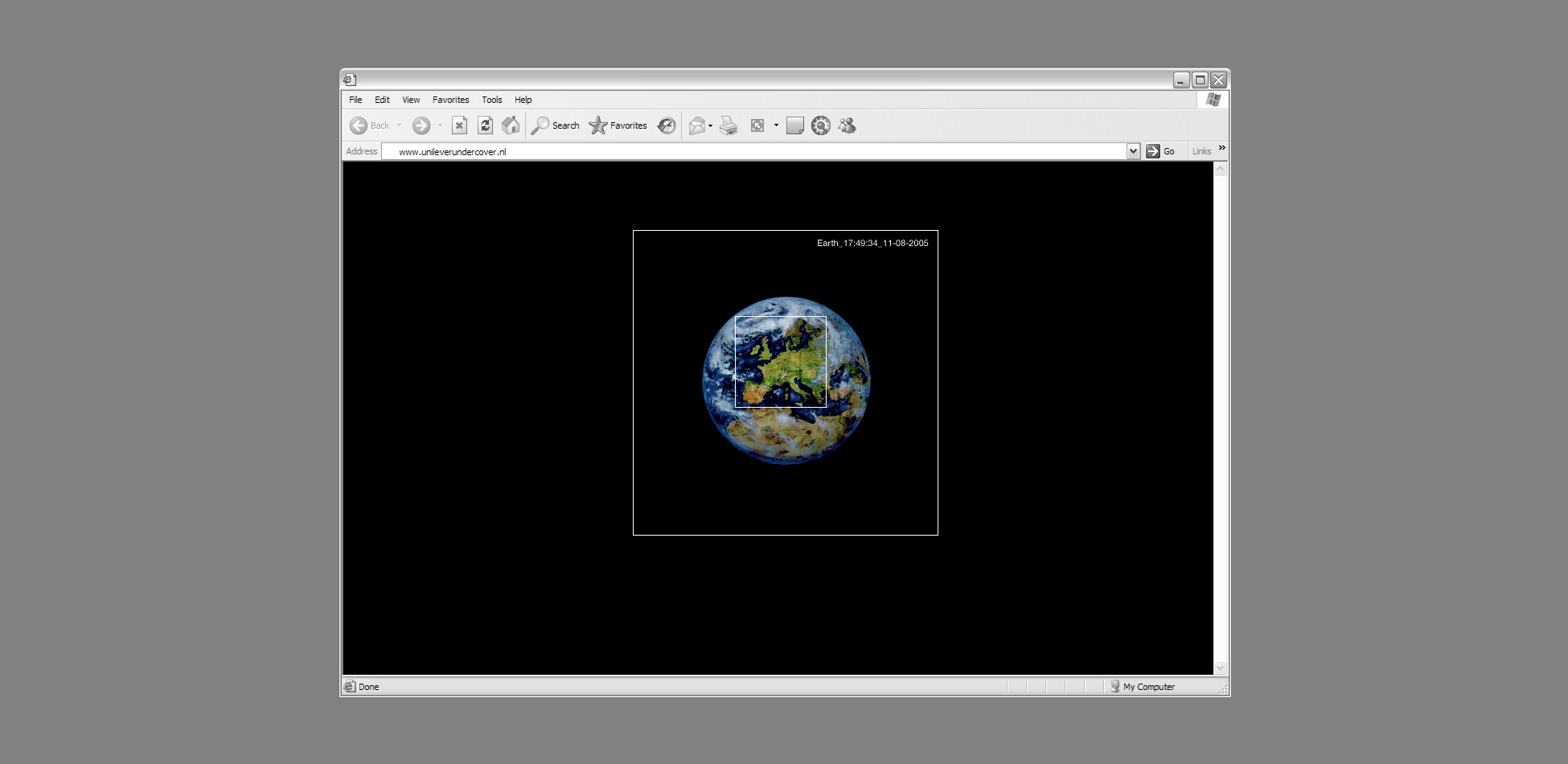Viewport: 1568px width, 764px height.
Task: Maximize the browser window
Action: (x=1200, y=80)
